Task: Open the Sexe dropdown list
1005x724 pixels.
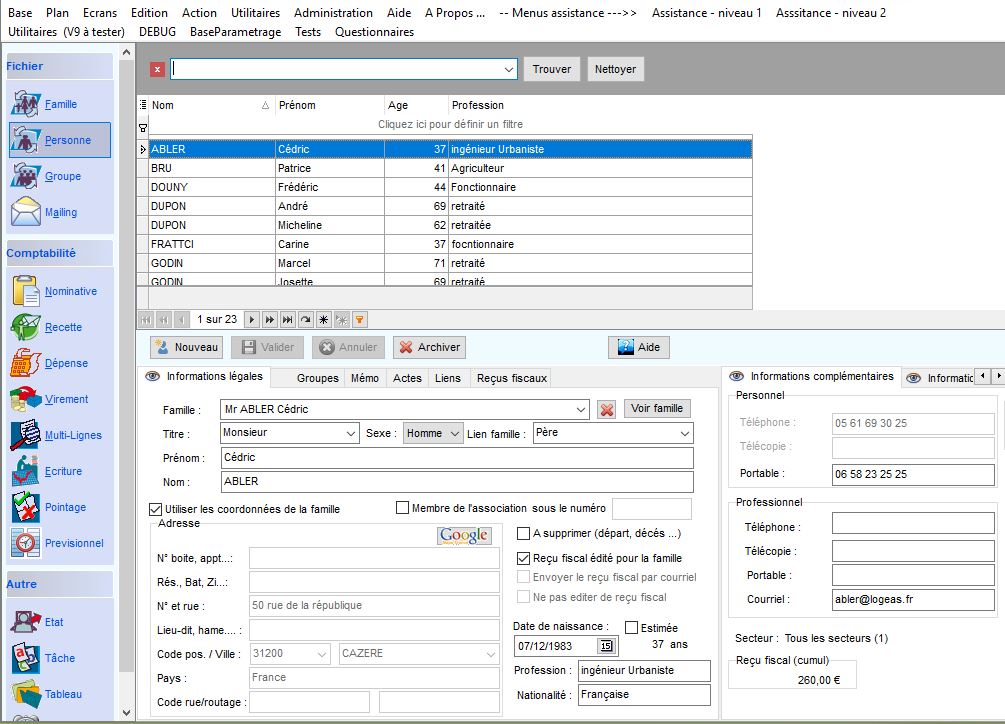Action: pyautogui.click(x=455, y=434)
